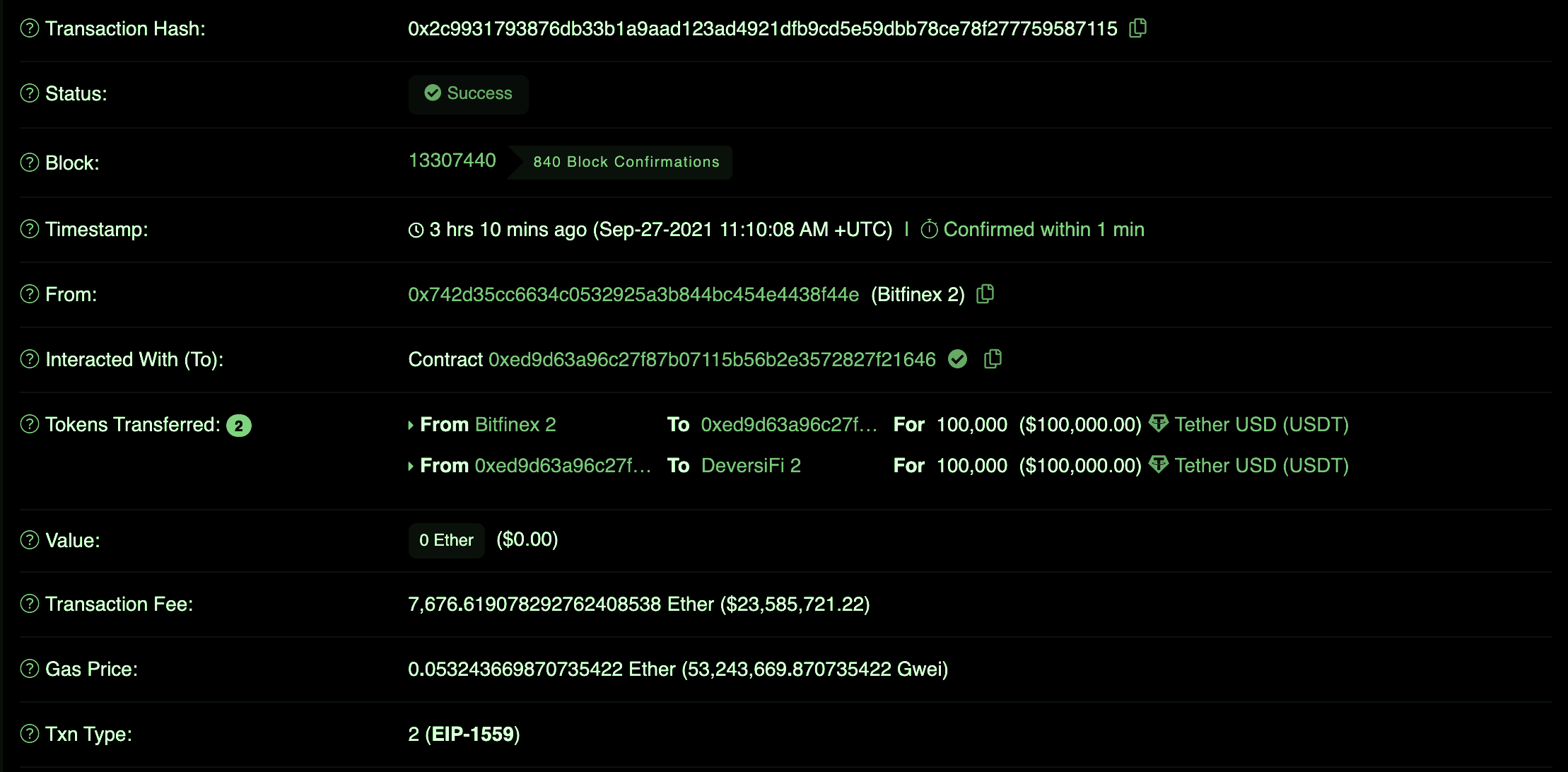The width and height of the screenshot is (1568, 772).
Task: Click the DeversiFi 2 destination address
Action: 751,465
